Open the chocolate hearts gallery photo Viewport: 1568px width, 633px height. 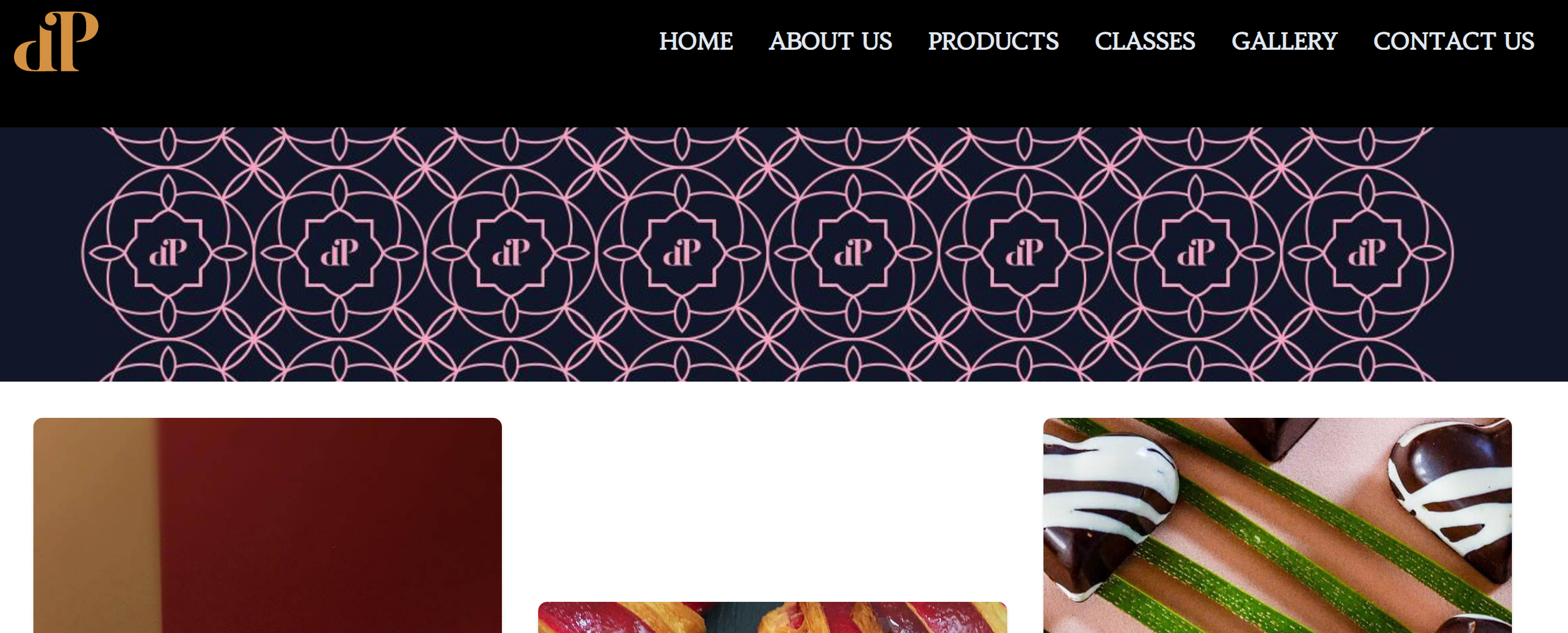pos(1277,525)
